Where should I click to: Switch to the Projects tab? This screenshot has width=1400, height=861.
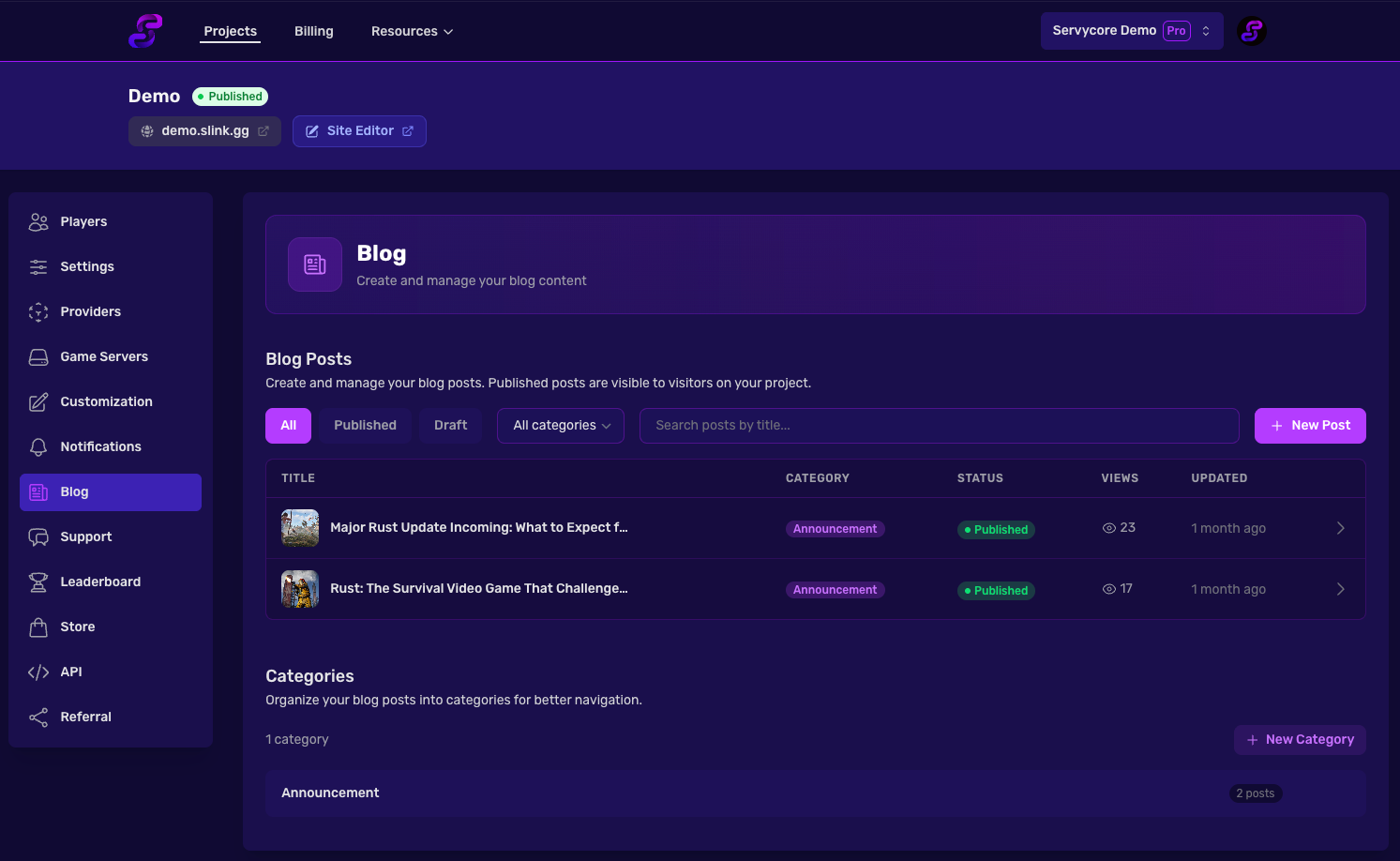tap(230, 32)
